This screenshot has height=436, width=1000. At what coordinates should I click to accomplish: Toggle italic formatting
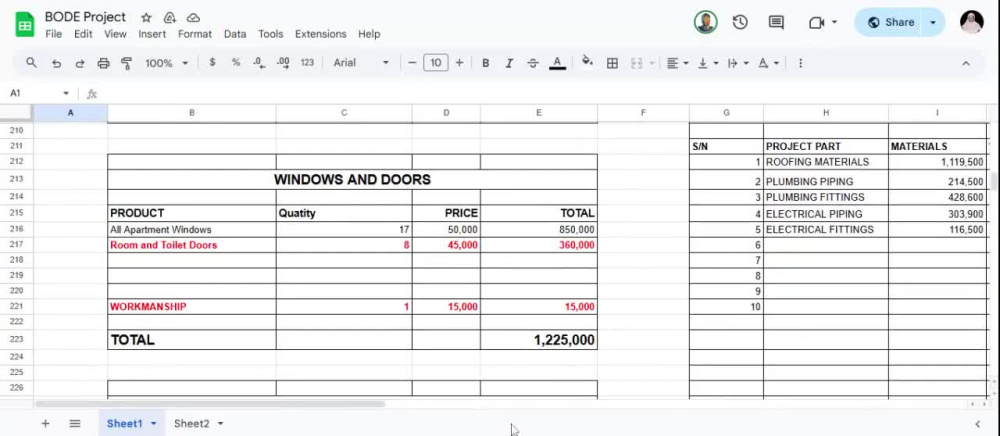point(509,62)
